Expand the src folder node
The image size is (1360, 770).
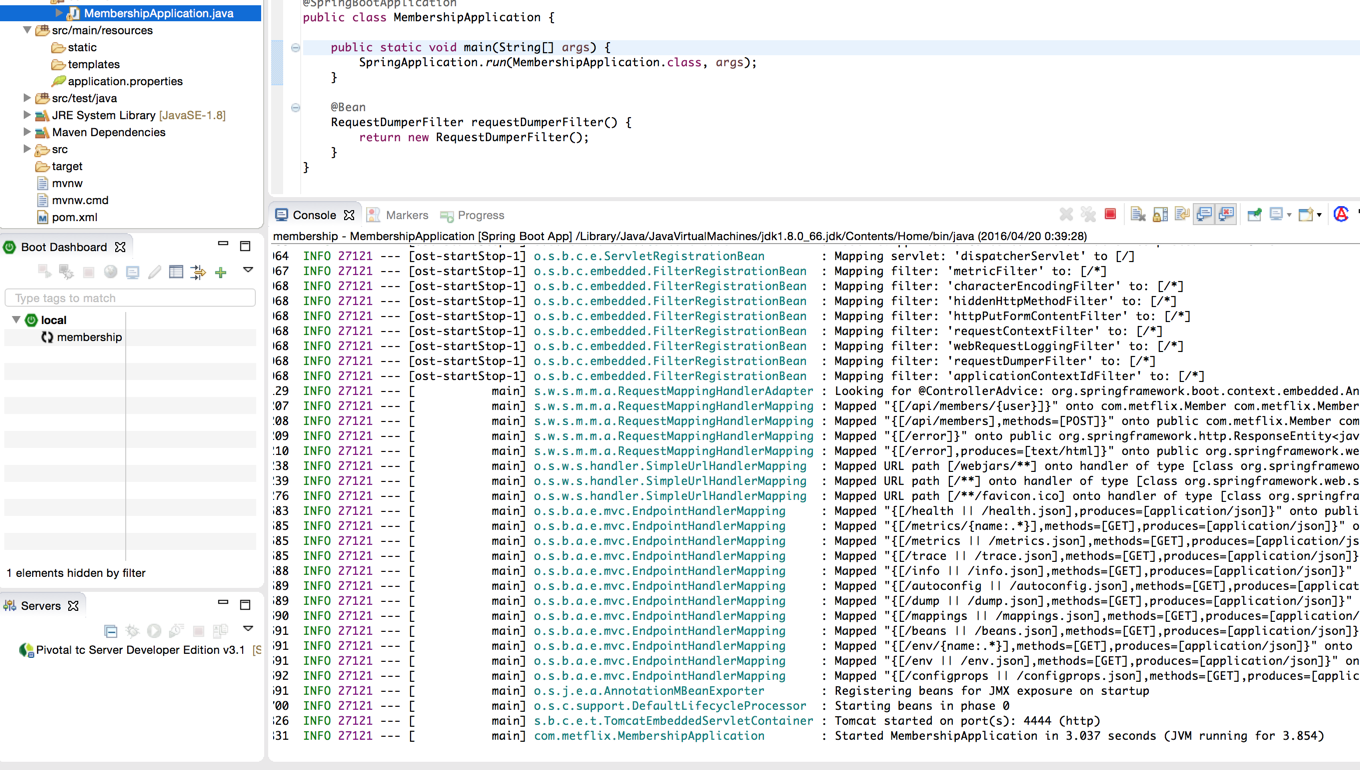[27, 149]
